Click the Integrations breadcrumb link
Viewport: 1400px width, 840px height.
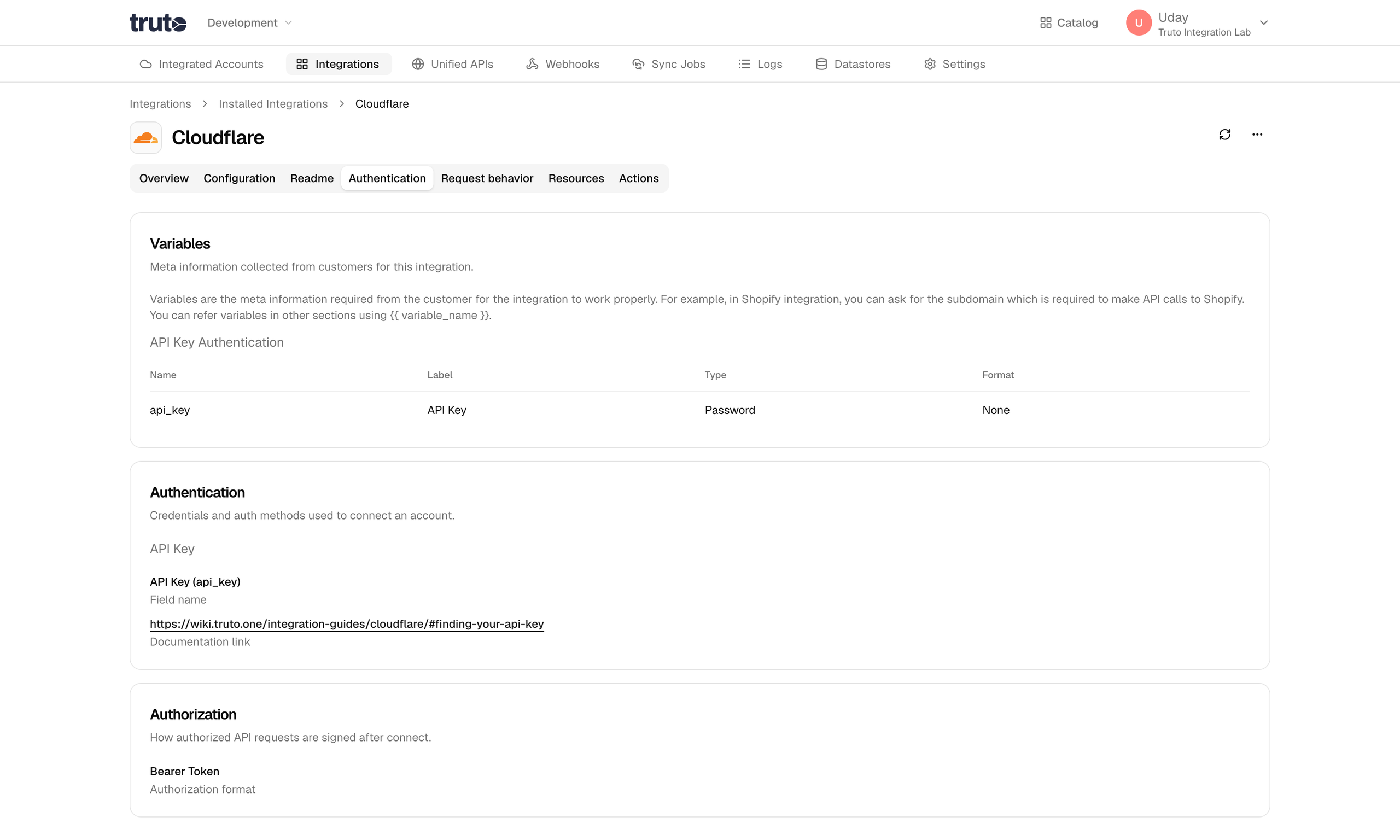point(160,103)
